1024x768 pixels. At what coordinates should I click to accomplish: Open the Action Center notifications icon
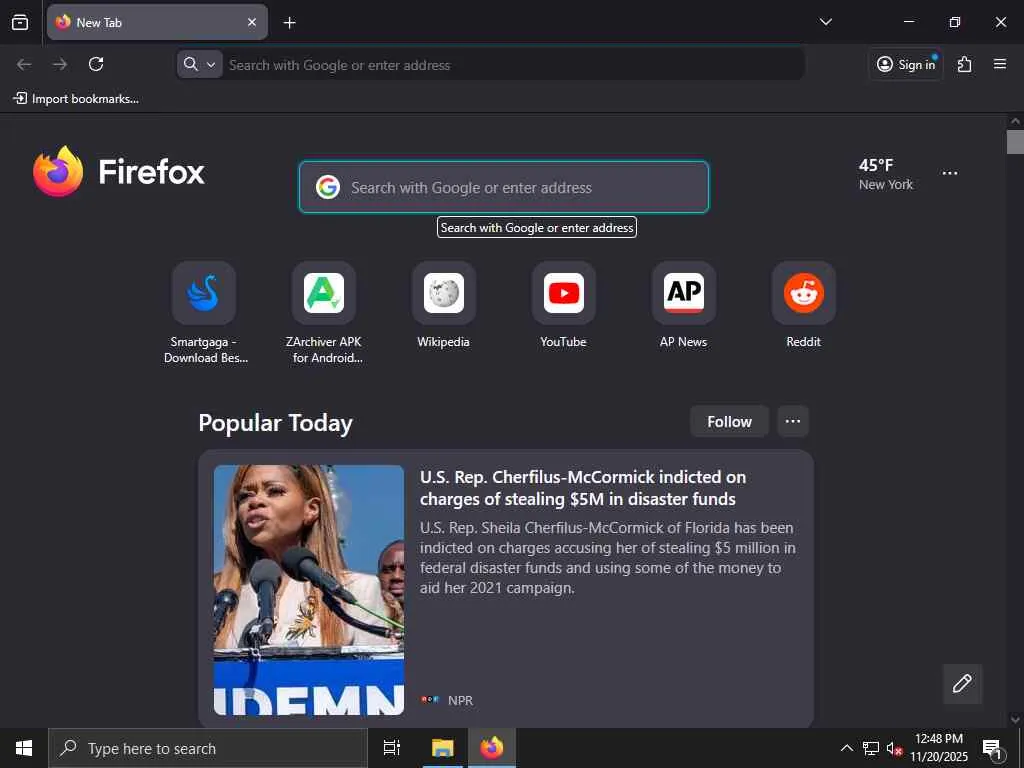point(993,748)
